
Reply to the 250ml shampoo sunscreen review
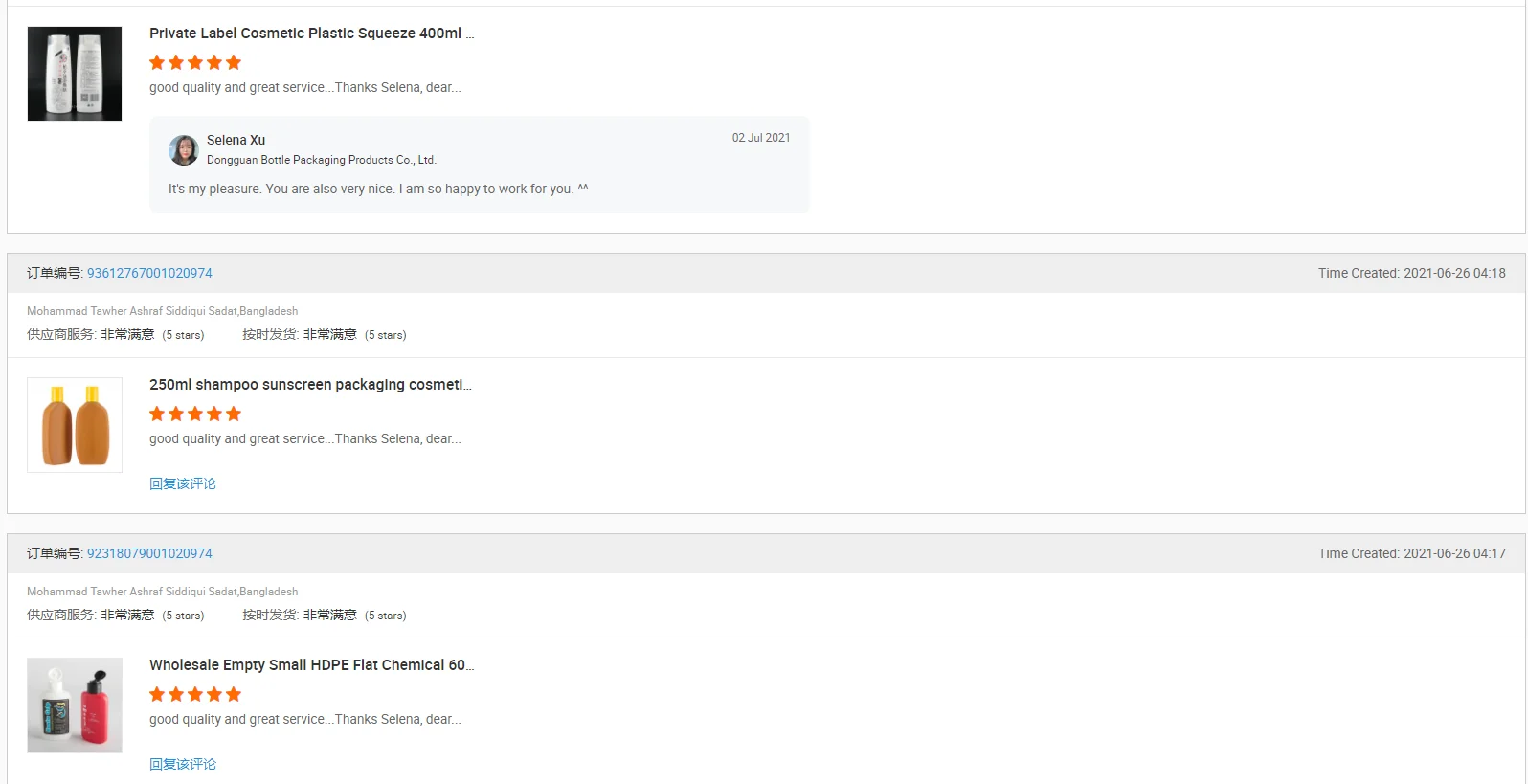tap(183, 483)
